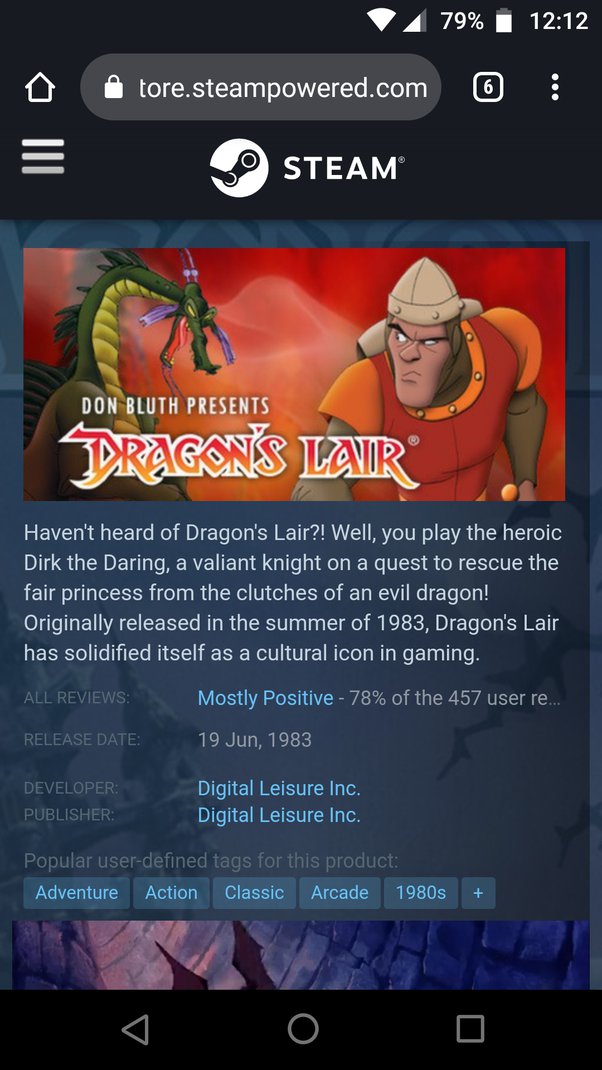The width and height of the screenshot is (602, 1070).
Task: Open Digital Leisure Inc. developer link
Action: [x=278, y=788]
